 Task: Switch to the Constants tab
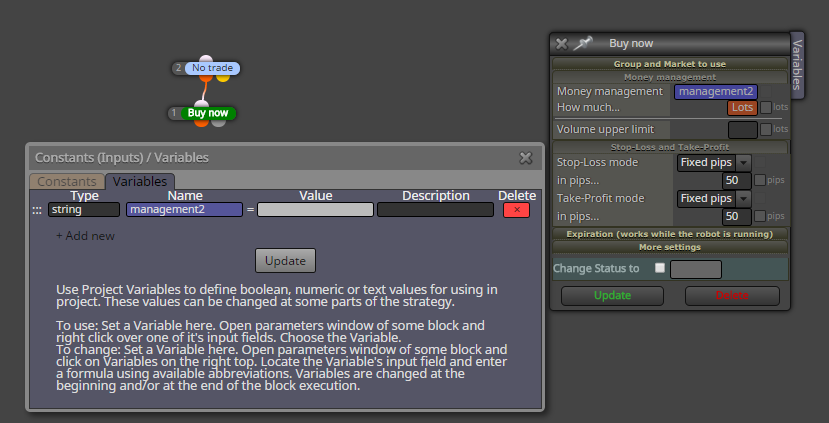[67, 181]
